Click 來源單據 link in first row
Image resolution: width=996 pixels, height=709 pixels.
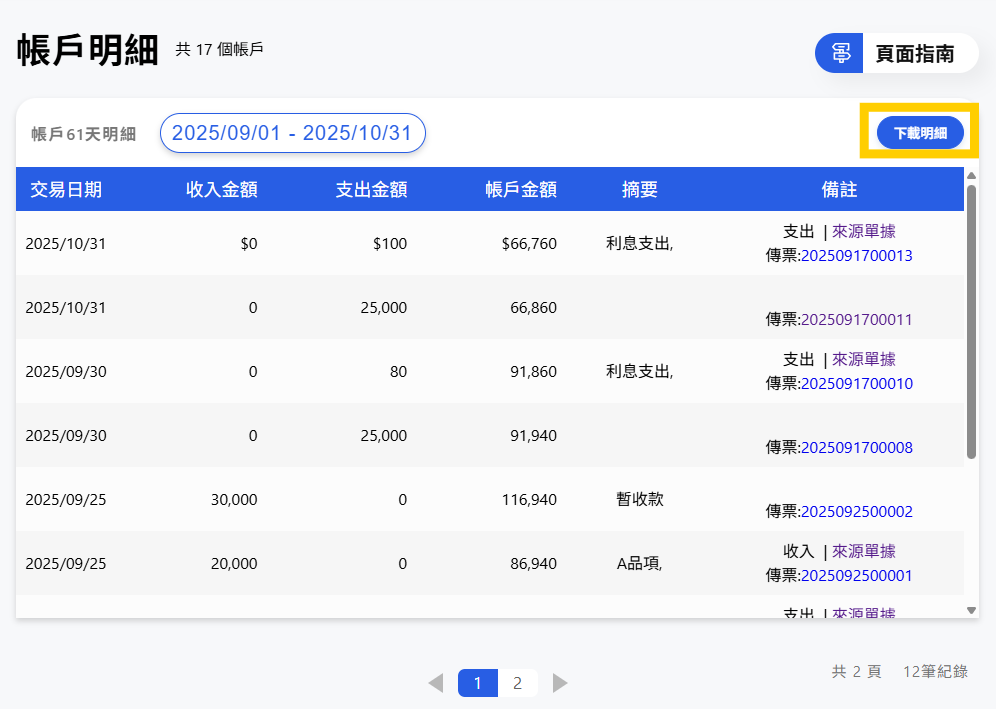[x=864, y=232]
